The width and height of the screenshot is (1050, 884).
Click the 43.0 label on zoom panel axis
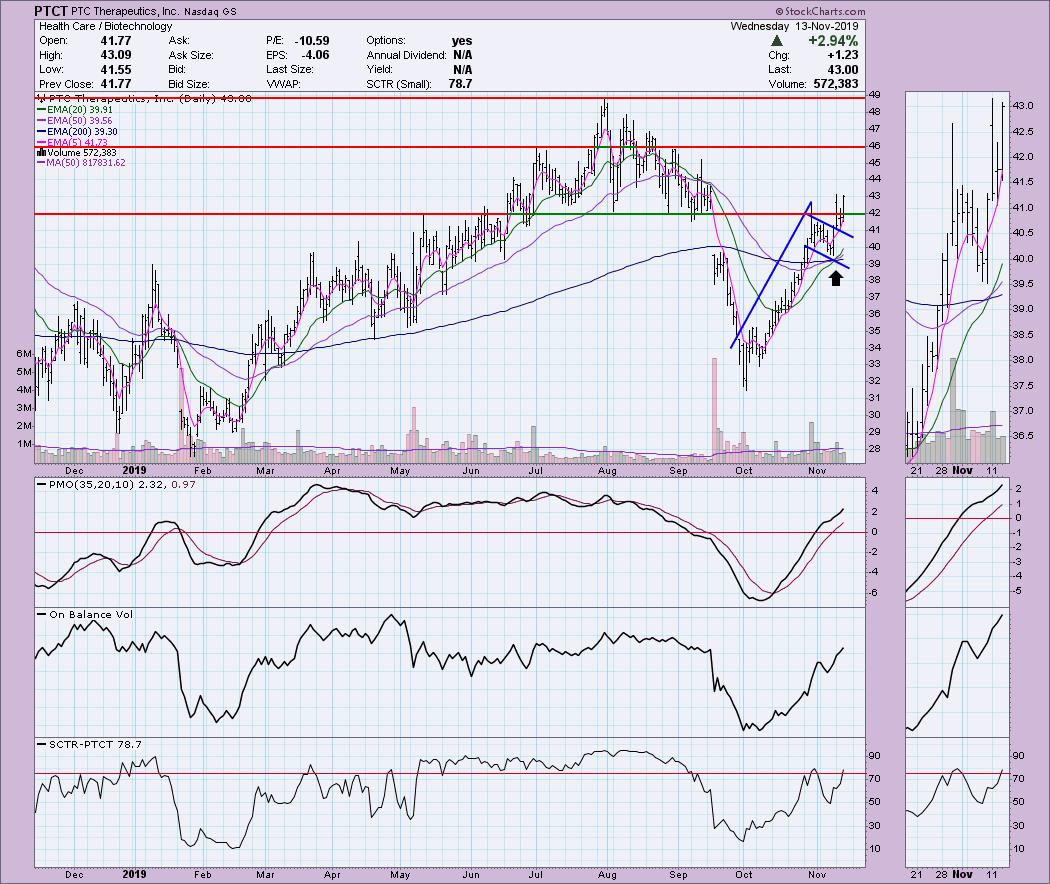point(1023,106)
